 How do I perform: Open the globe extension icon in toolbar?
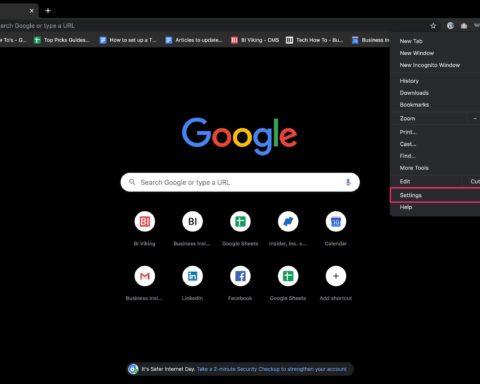pos(450,26)
